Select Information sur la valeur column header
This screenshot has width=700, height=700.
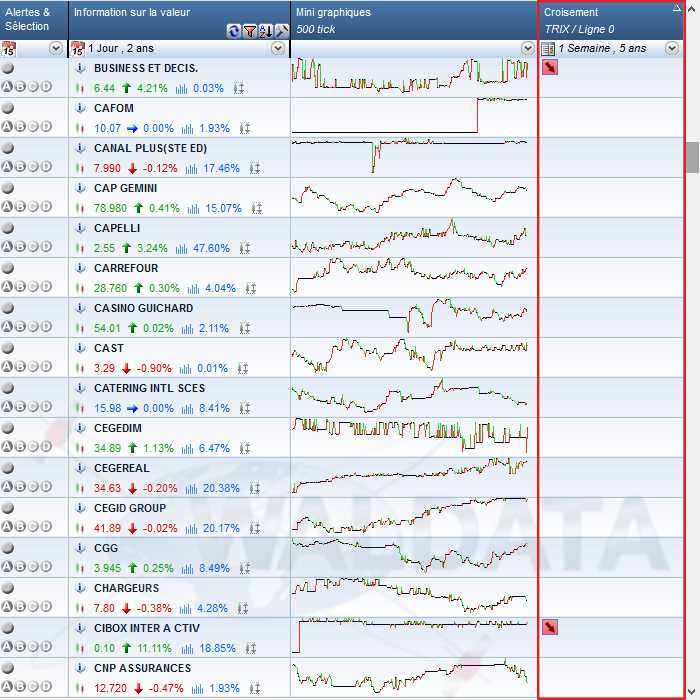(x=179, y=20)
